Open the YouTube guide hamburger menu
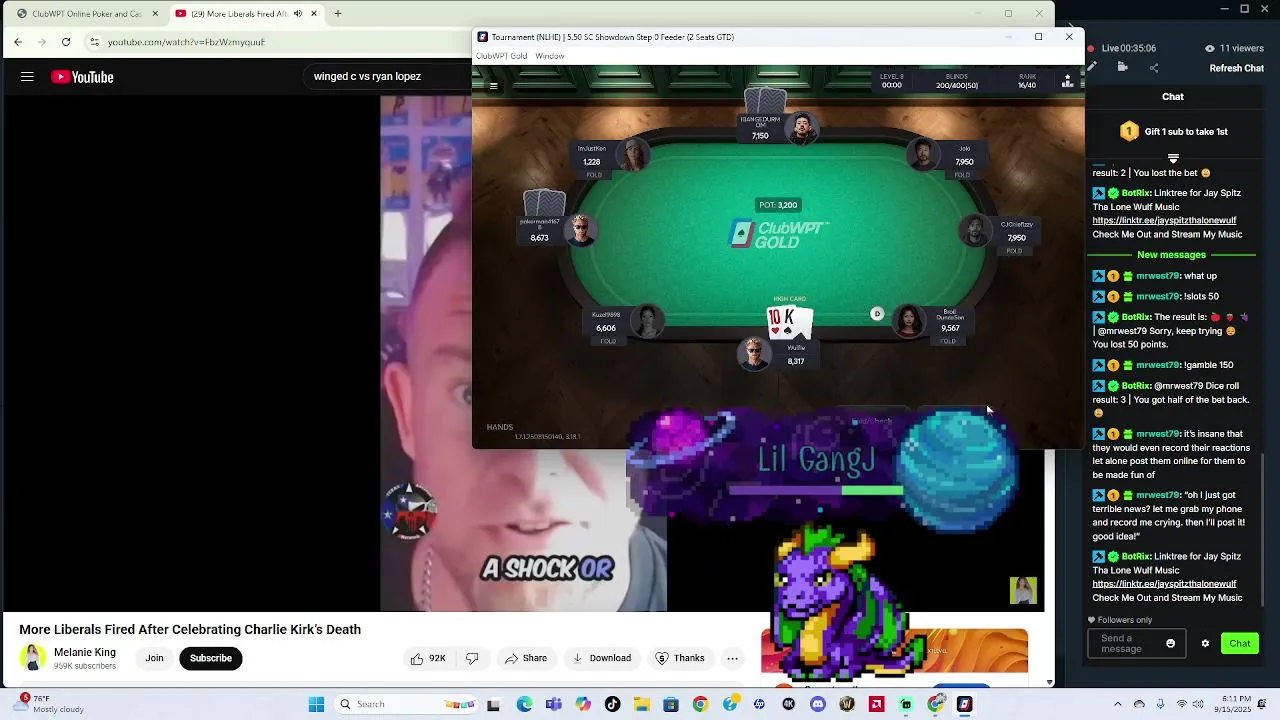Image resolution: width=1280 pixels, height=720 pixels. (x=27, y=77)
